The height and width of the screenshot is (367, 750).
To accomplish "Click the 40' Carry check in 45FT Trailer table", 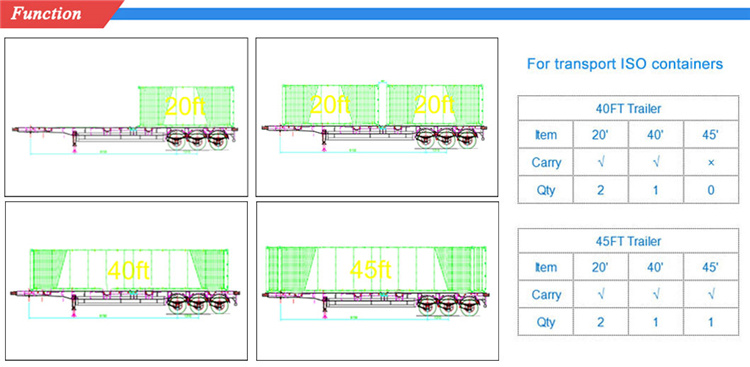I will 655,295.
